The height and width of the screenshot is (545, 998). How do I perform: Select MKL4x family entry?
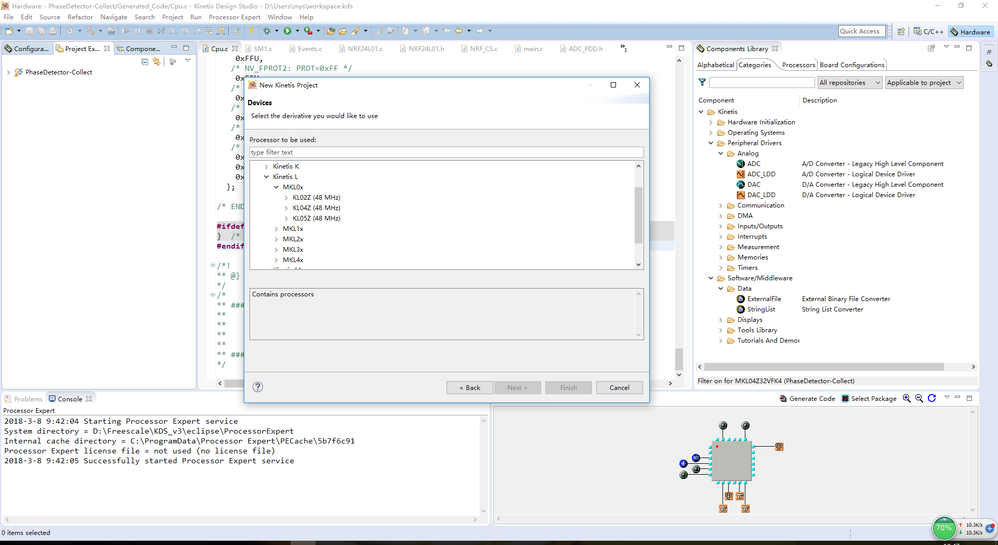293,260
